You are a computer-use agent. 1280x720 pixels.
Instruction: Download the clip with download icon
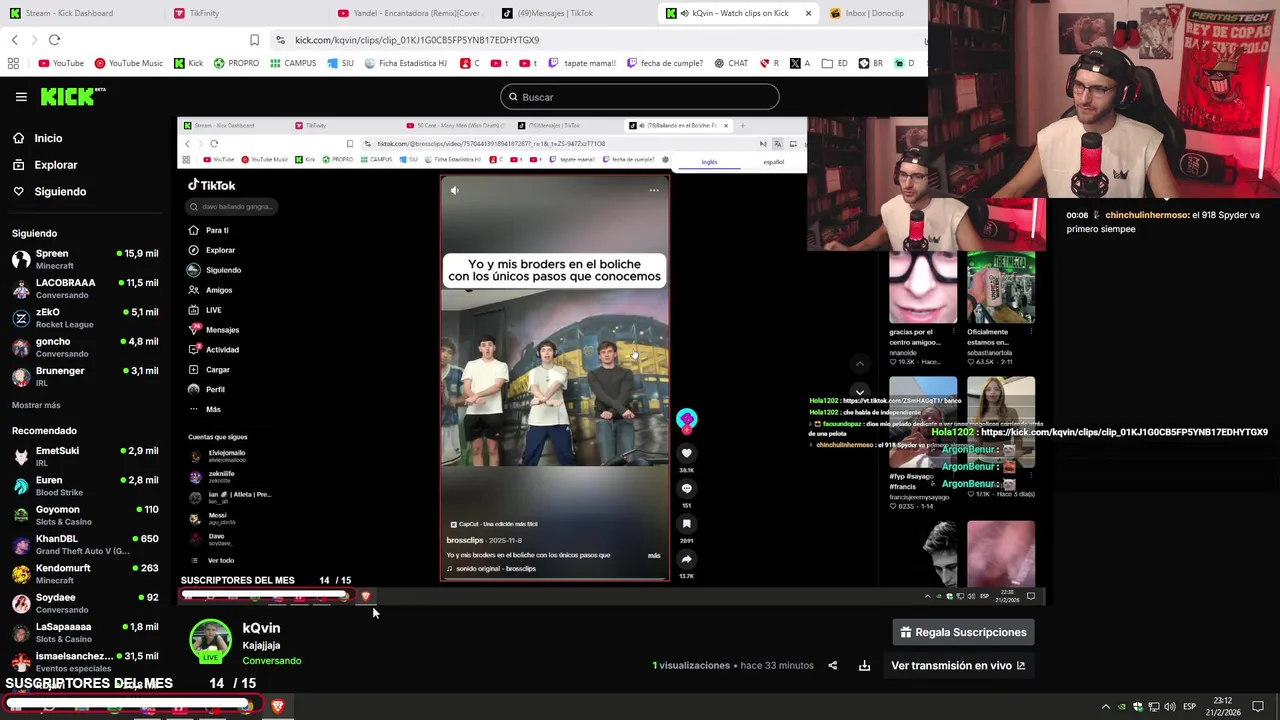tap(864, 666)
